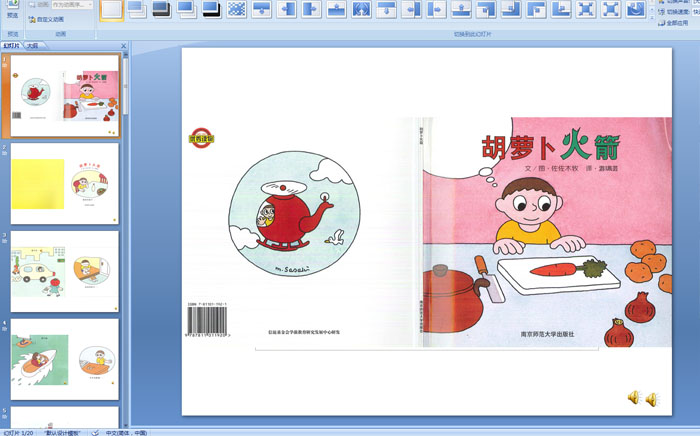Apply the Uncover Right-Down transition
This screenshot has height=436, width=700.
tap(537, 9)
